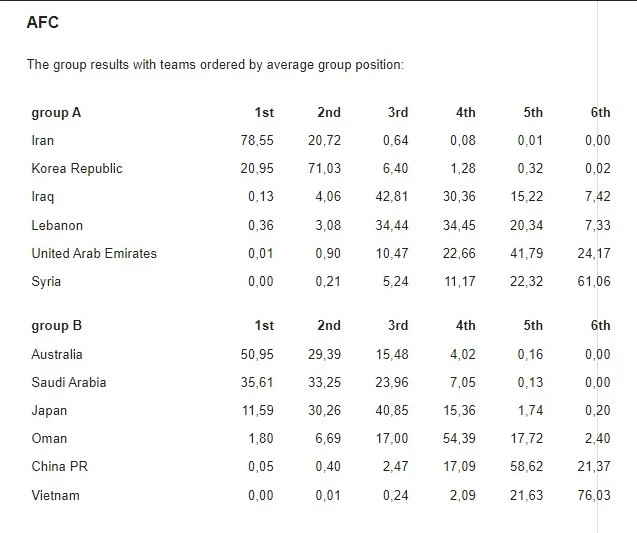Screen dimensions: 637x533
Task: Click Syria's 61,06 sixth-place value
Action: (596, 281)
